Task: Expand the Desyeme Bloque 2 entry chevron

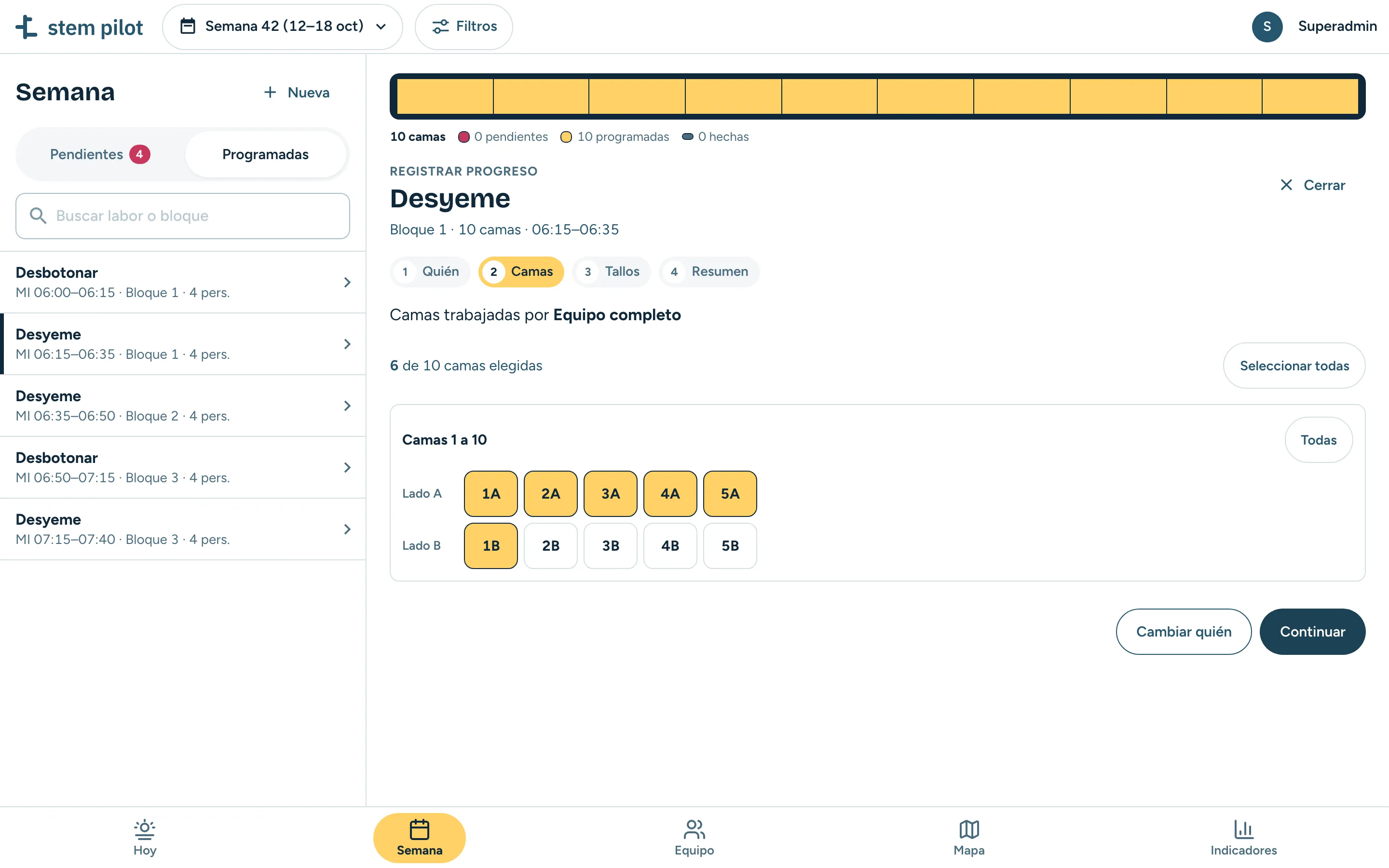Action: pos(347,405)
